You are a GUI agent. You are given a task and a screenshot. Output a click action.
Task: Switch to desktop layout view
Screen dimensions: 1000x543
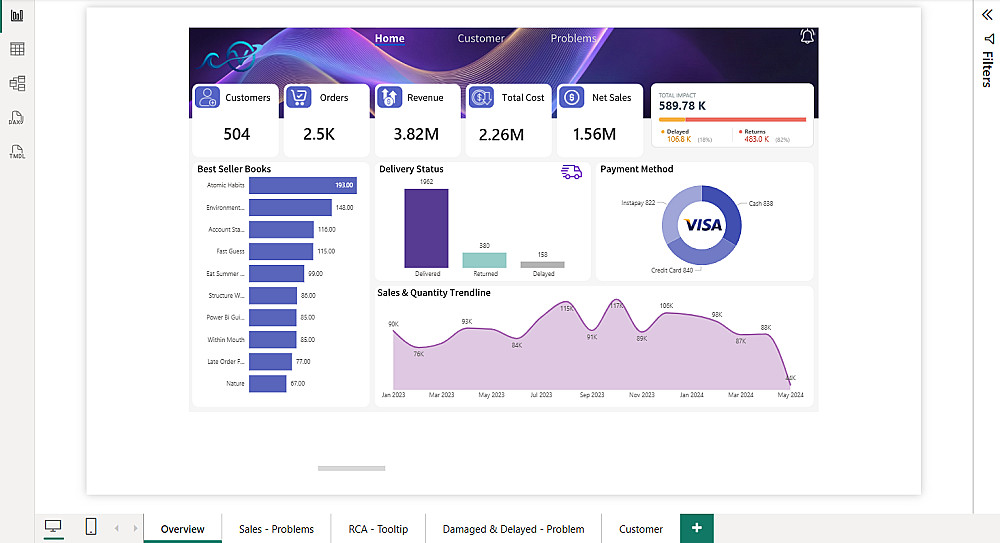53,526
